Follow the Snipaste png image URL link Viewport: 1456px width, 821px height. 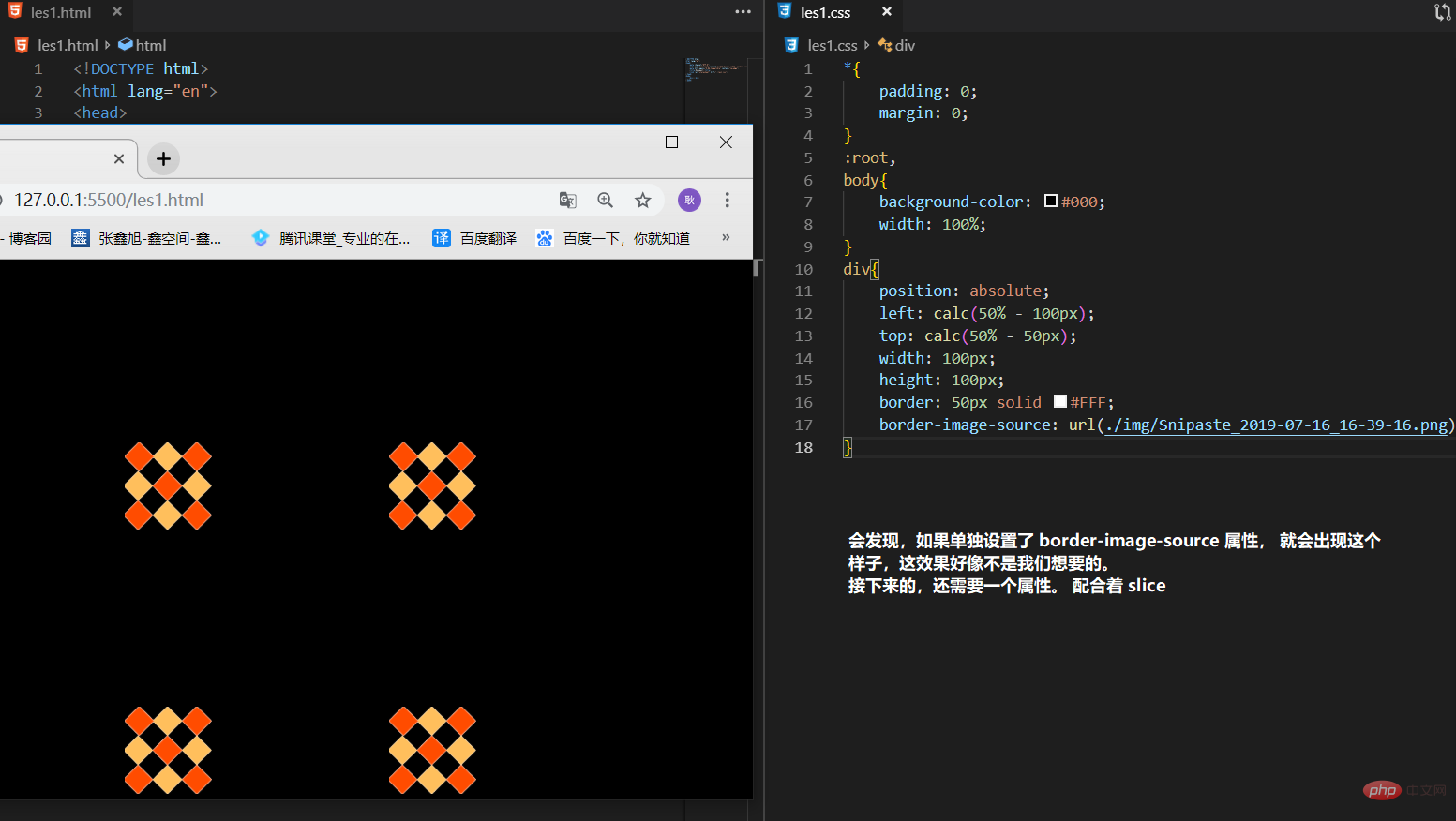[1276, 425]
